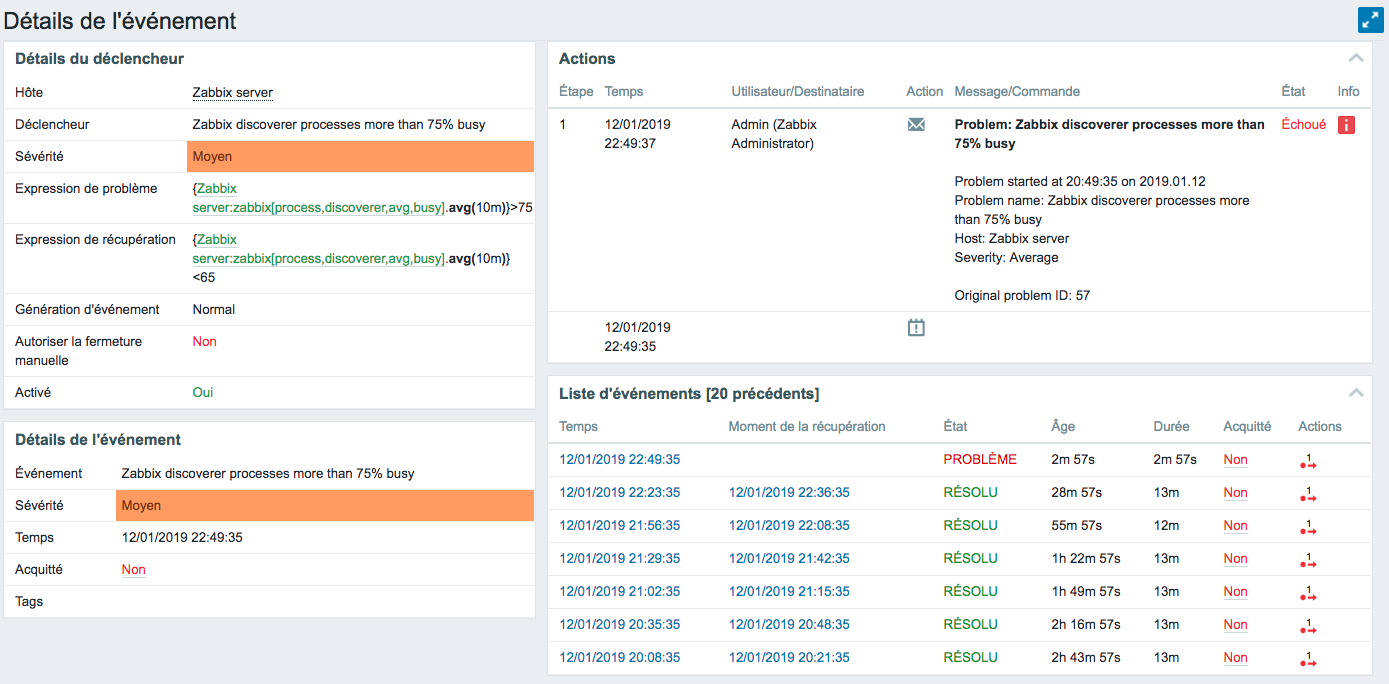This screenshot has height=684, width=1389.
Task: Open the Zabbix server host link
Action: click(232, 93)
